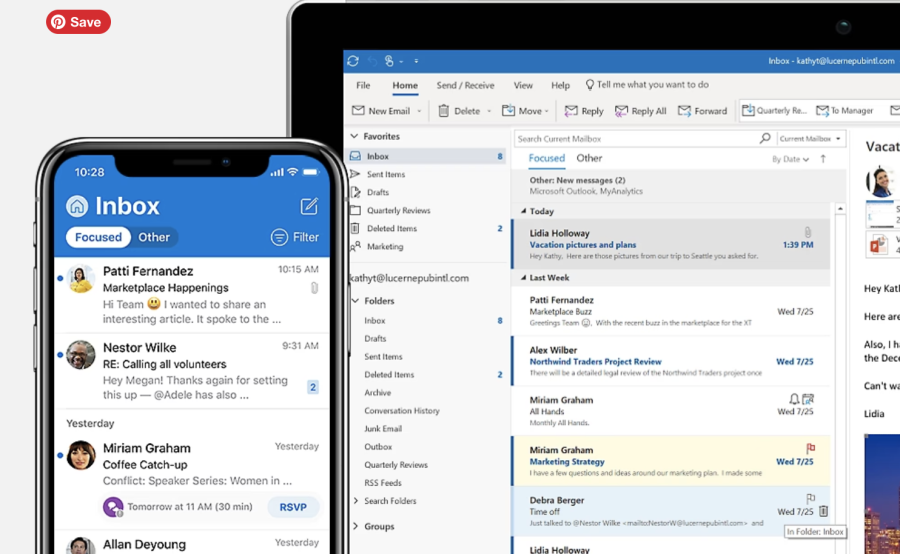Delete the Debra Berger email via trash icon
The height and width of the screenshot is (554, 900).
pyautogui.click(x=823, y=510)
